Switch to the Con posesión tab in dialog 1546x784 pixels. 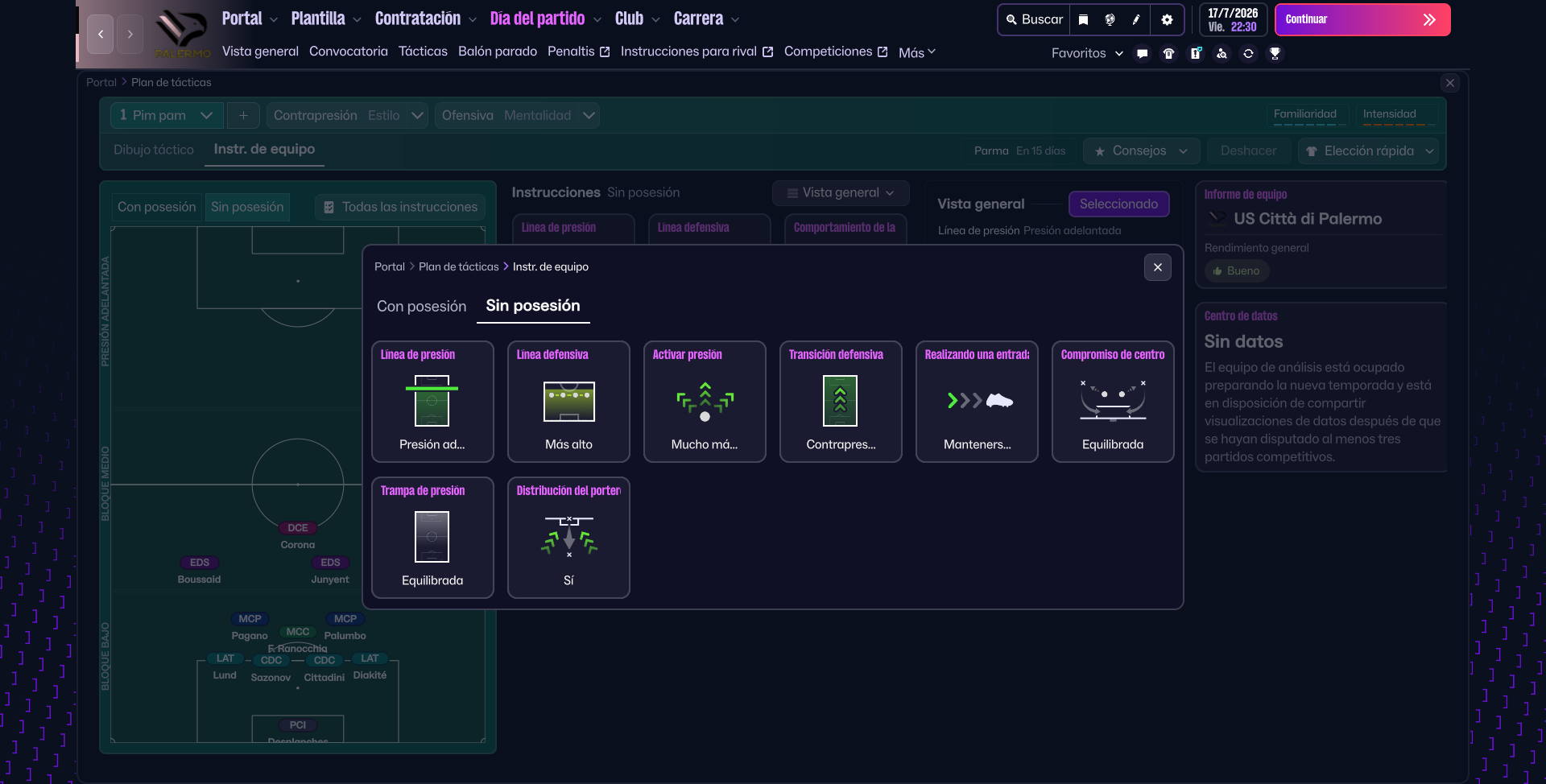coord(421,307)
